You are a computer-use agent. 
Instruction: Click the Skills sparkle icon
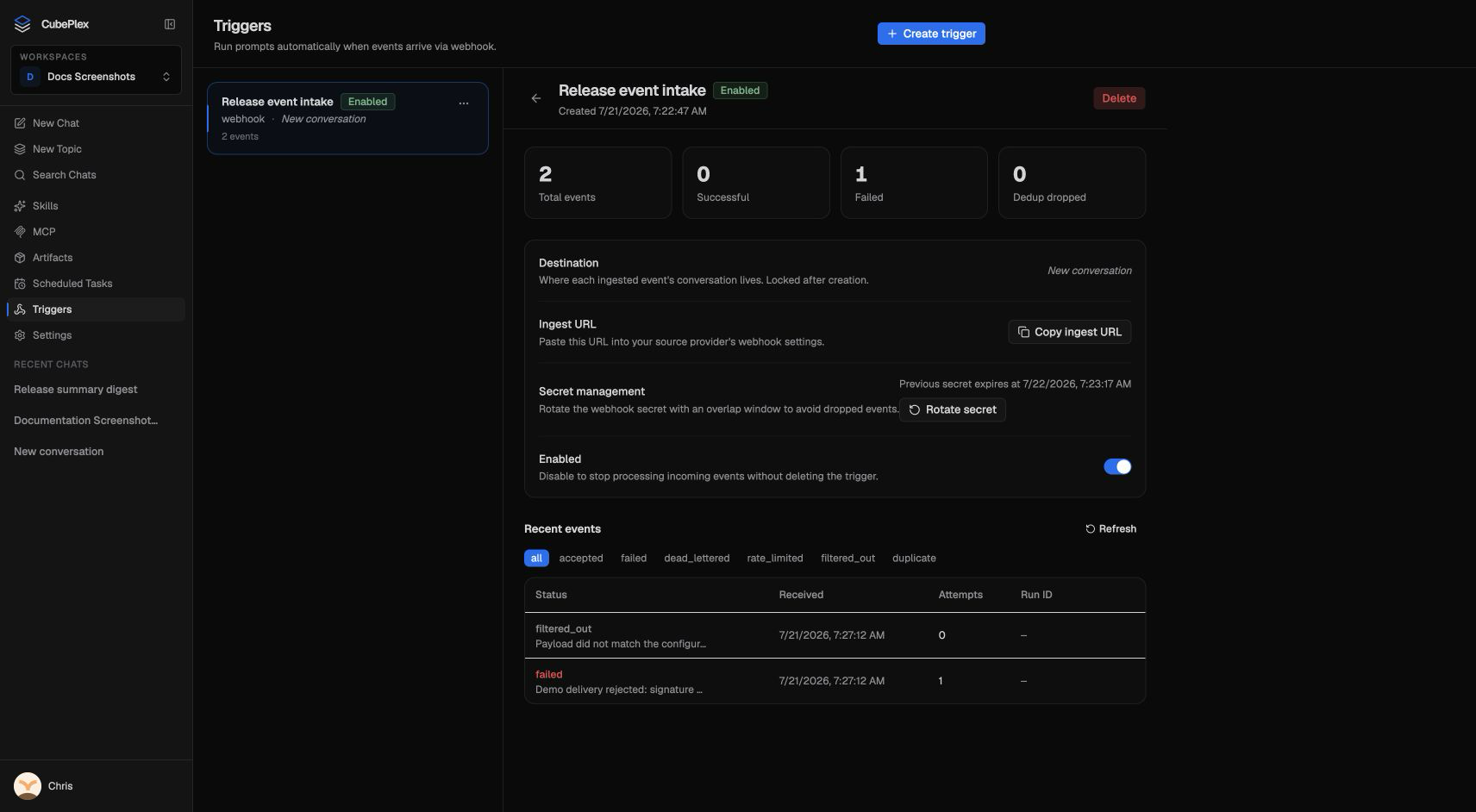(20, 206)
